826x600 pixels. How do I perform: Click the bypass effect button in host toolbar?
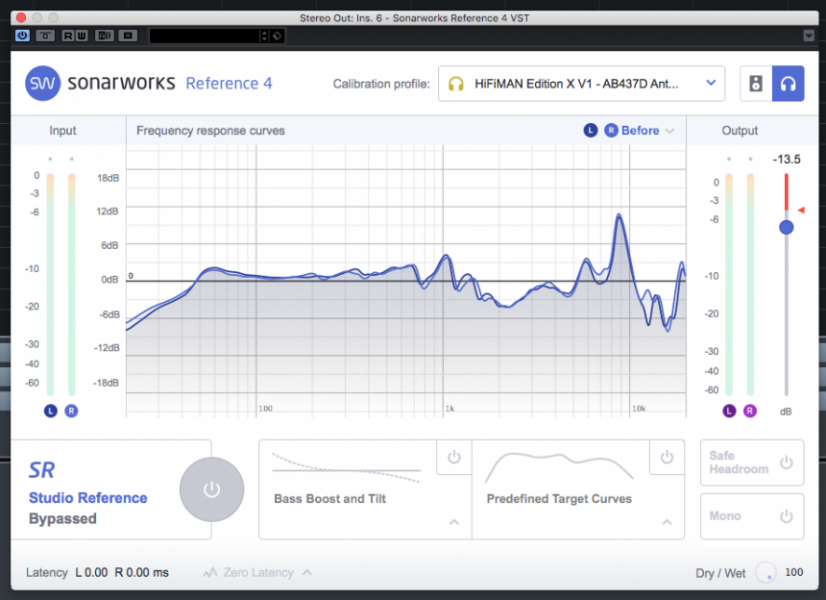point(45,35)
